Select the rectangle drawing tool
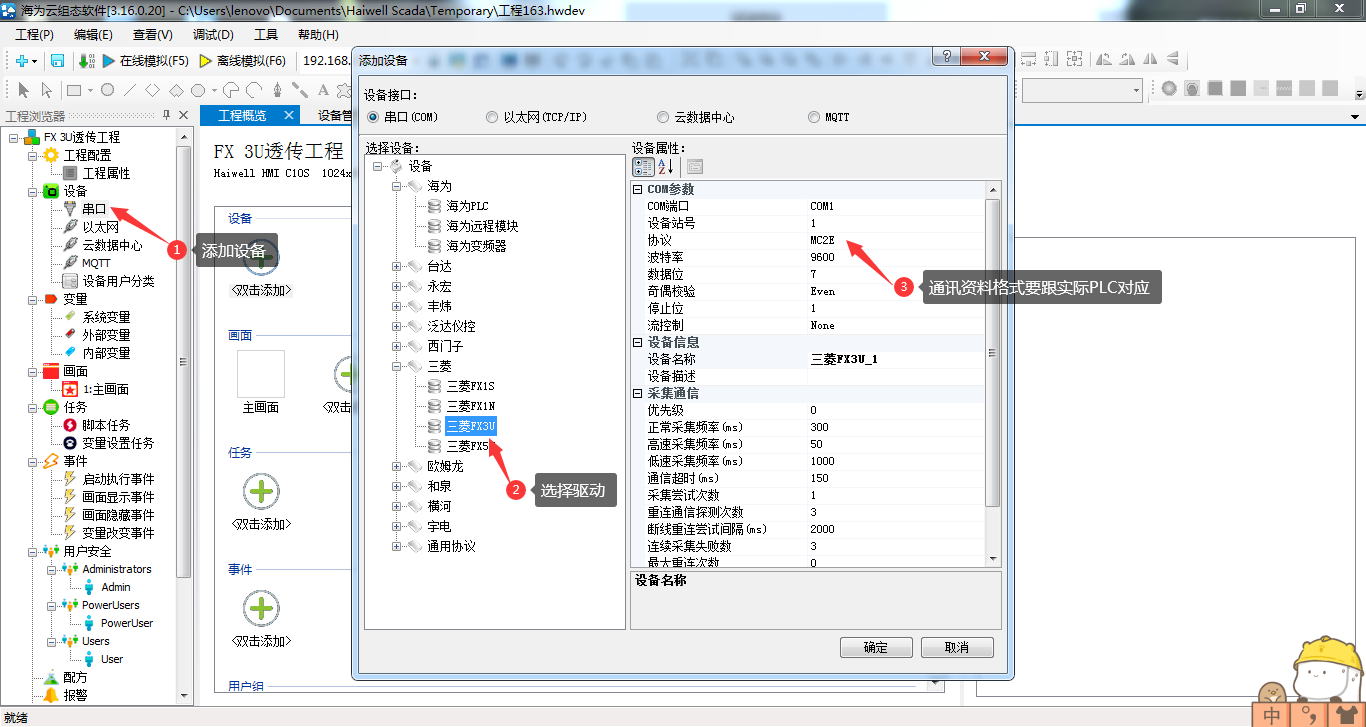The width and height of the screenshot is (1366, 727). tap(74, 90)
